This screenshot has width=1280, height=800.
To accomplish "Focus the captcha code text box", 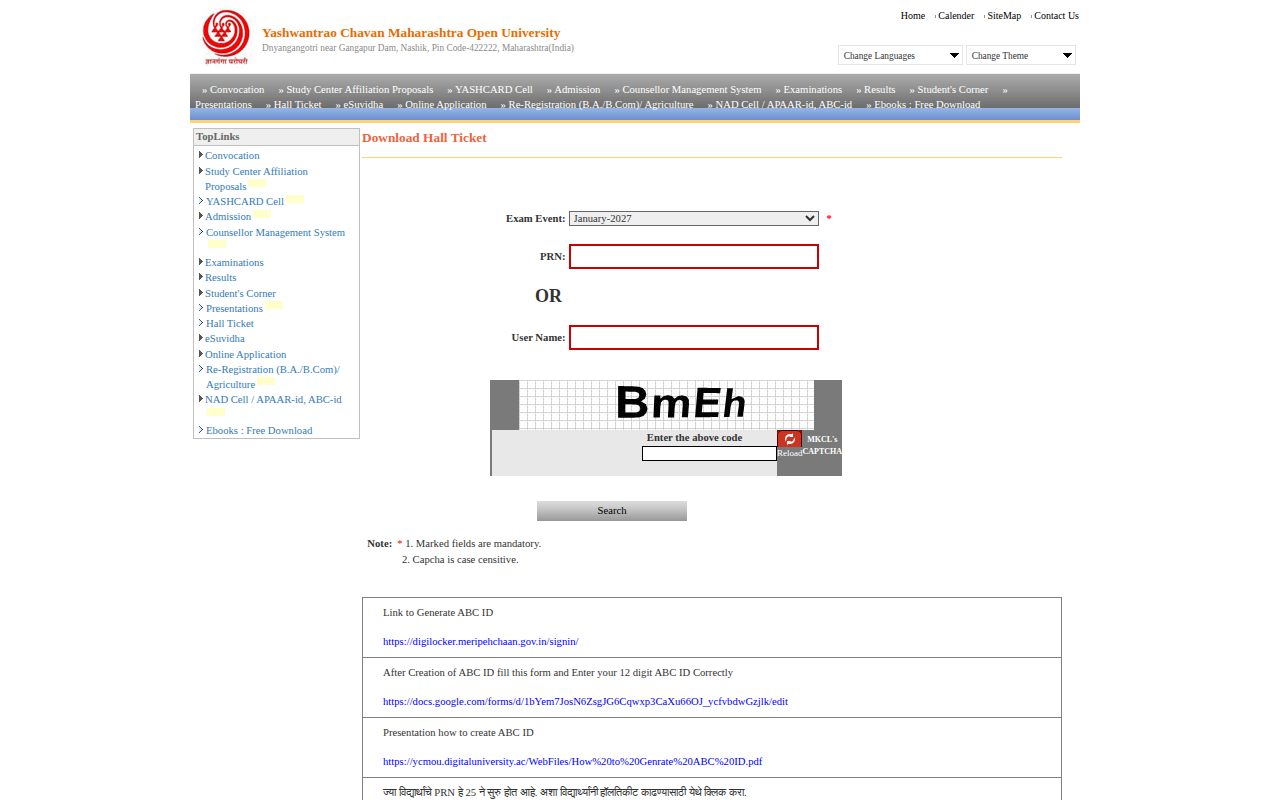I will 709,453.
